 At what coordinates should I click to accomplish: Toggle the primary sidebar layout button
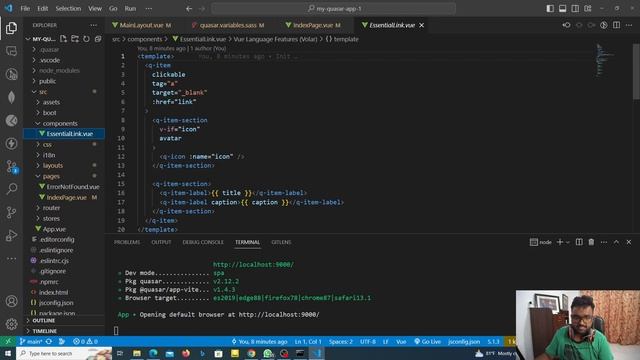(x=550, y=9)
